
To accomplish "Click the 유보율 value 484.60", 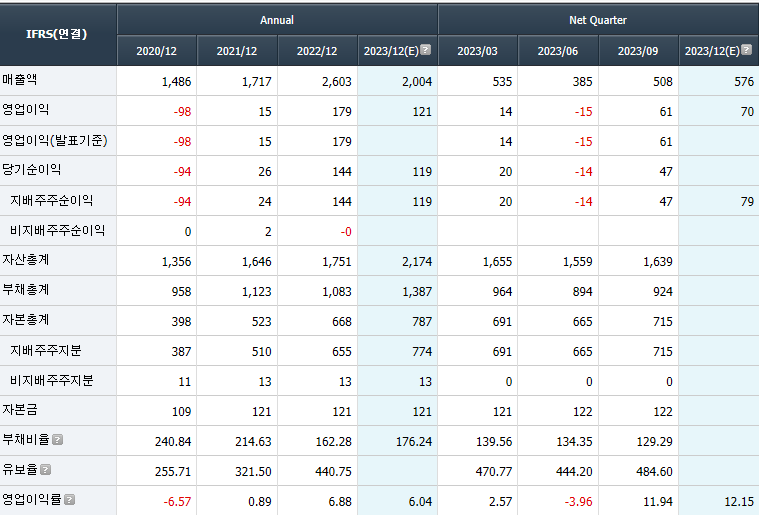I will (655, 472).
